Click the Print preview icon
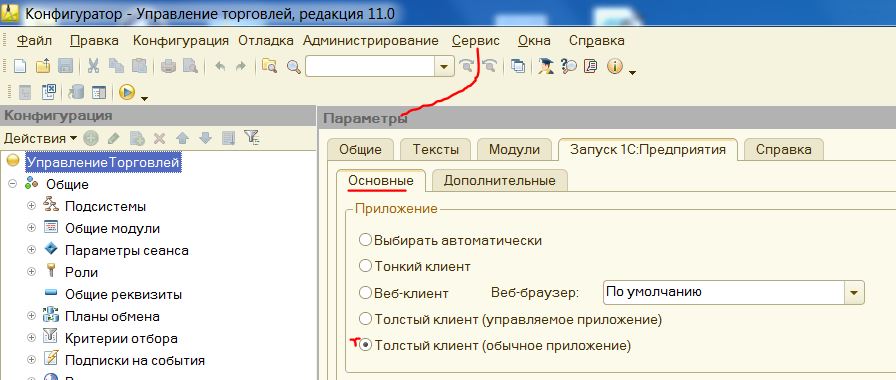Screen dimensions: 896x380 (190, 66)
